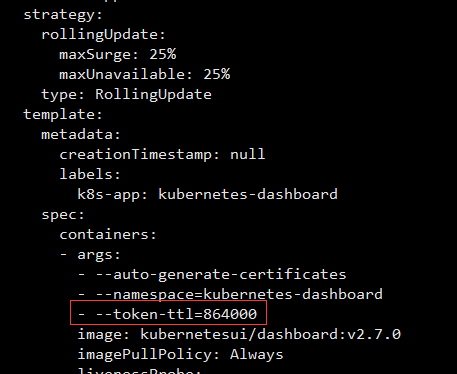Click the containers: key
The width and height of the screenshot is (457, 374).
(108, 235)
